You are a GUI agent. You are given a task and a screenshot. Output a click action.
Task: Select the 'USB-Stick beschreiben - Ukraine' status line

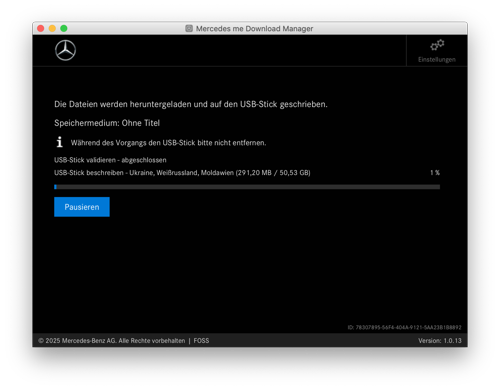click(182, 173)
